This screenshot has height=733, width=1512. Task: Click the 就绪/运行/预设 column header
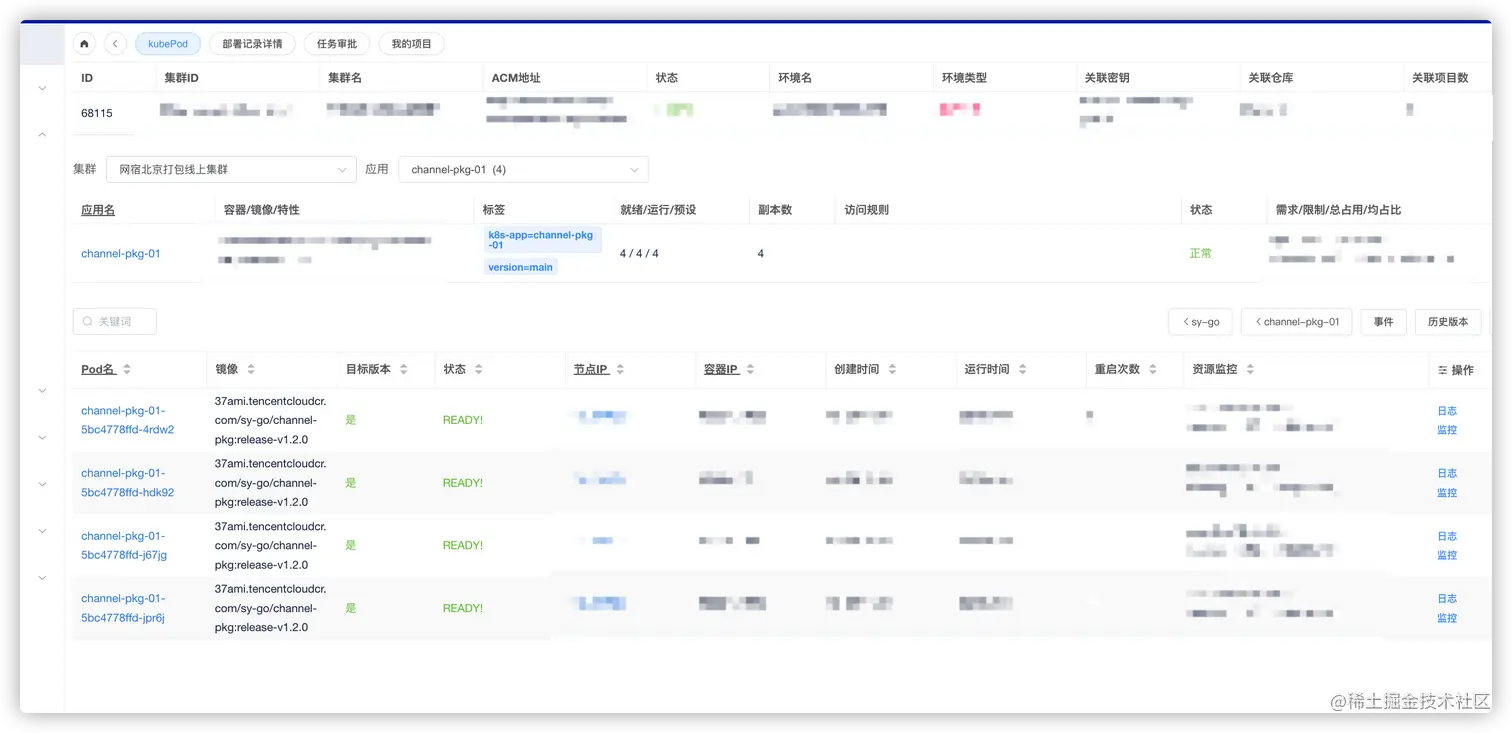658,210
